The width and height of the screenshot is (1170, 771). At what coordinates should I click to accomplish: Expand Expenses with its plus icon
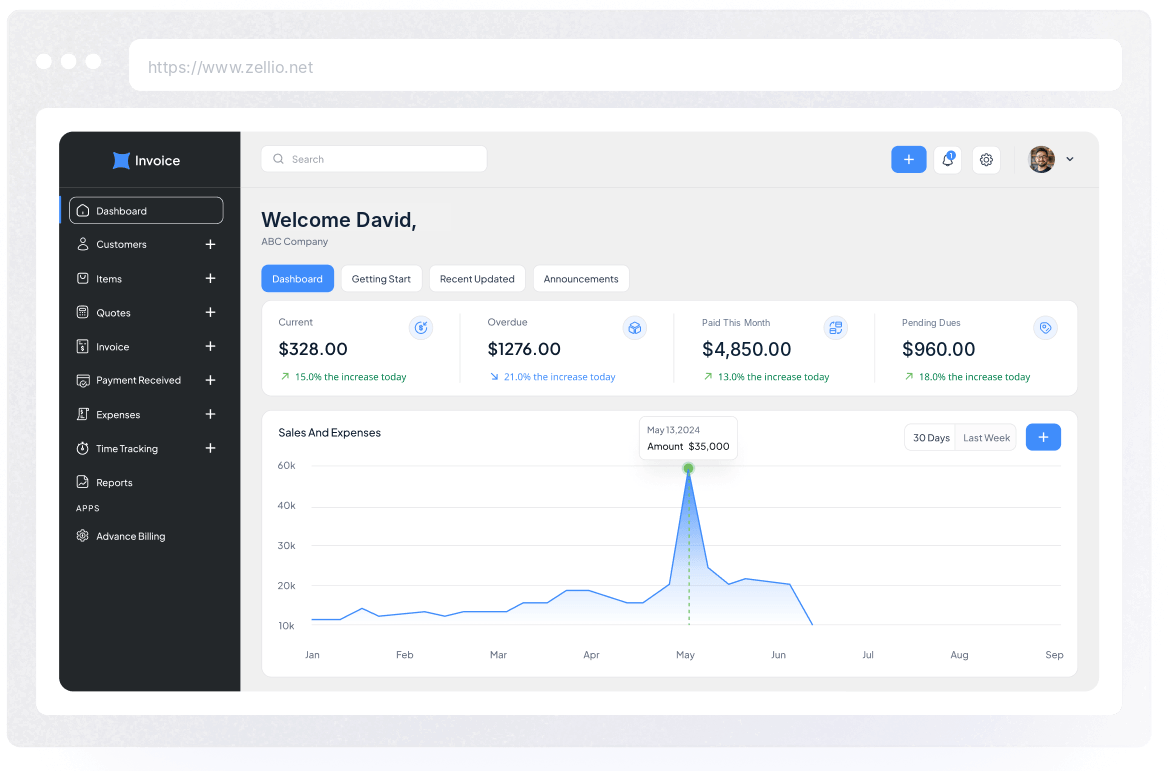(210, 414)
